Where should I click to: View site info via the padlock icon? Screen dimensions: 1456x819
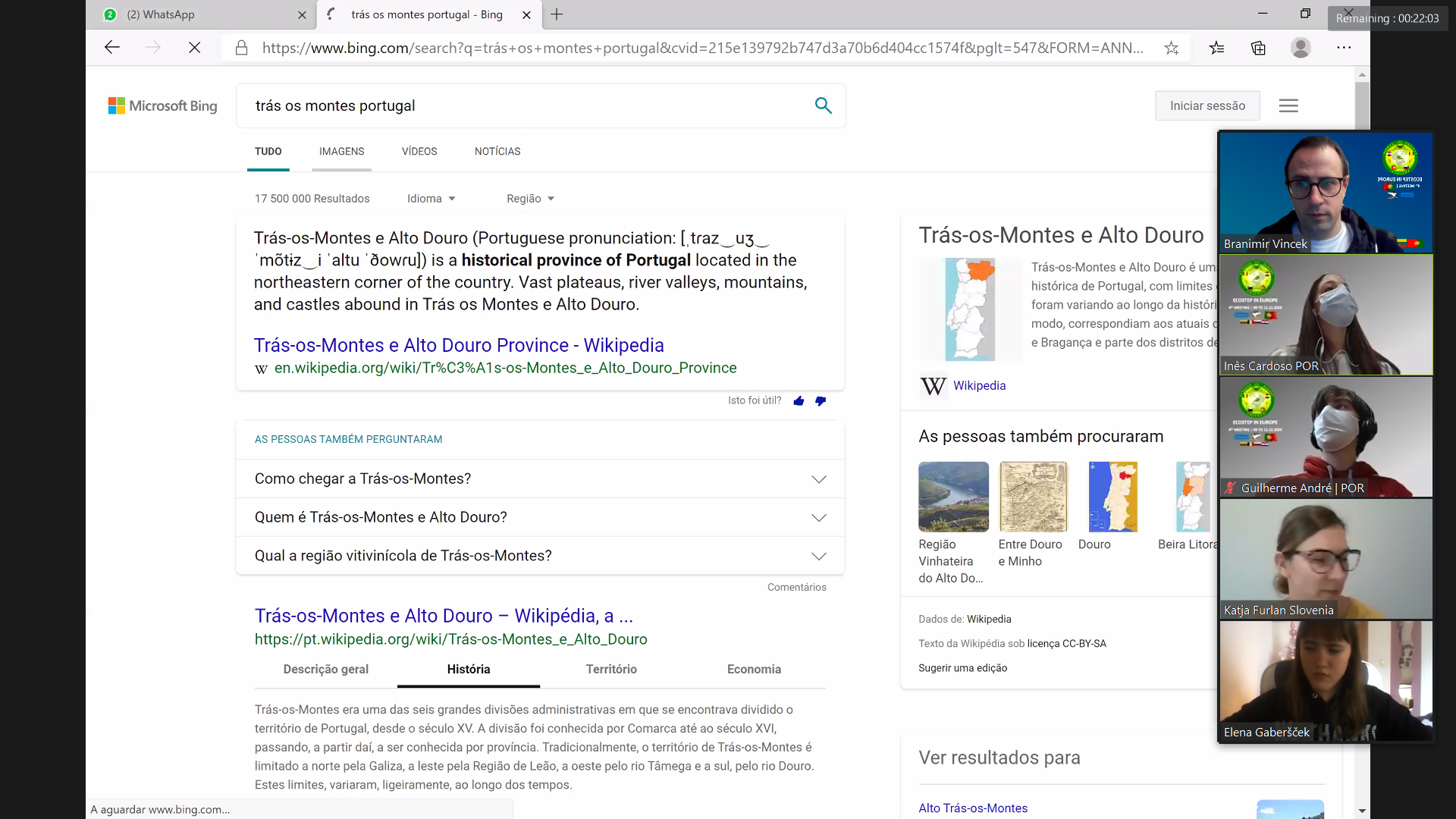click(x=241, y=48)
